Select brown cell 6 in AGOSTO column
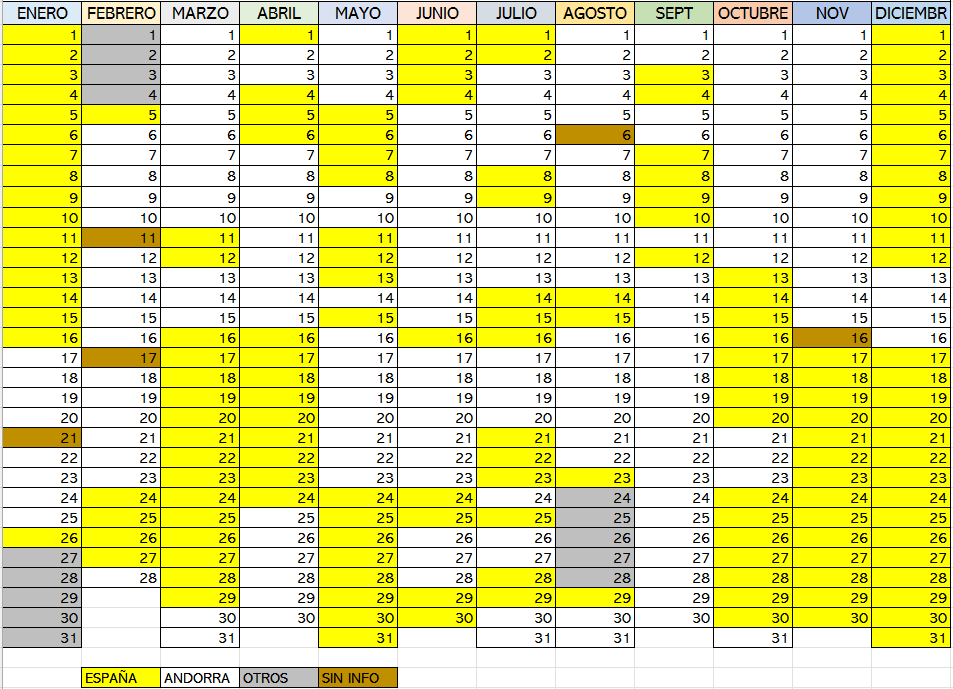Image resolution: width=953 pixels, height=689 pixels. click(x=595, y=135)
